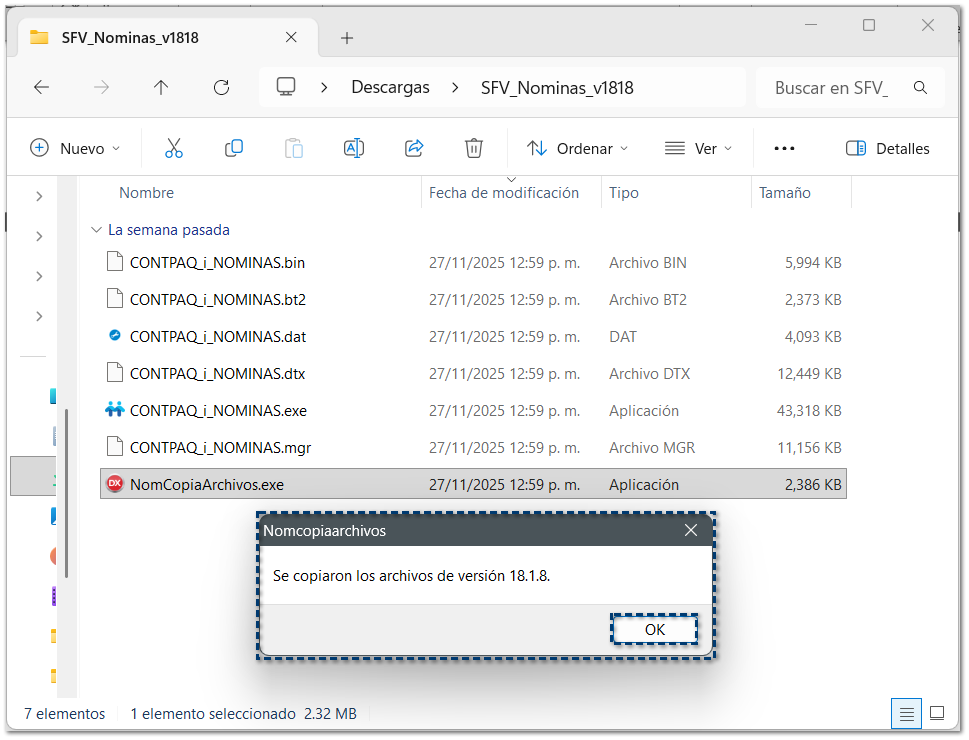Click the CONTPAQ_i_NOMINAS.exe people icon
This screenshot has height=740, width=969.
(115, 410)
